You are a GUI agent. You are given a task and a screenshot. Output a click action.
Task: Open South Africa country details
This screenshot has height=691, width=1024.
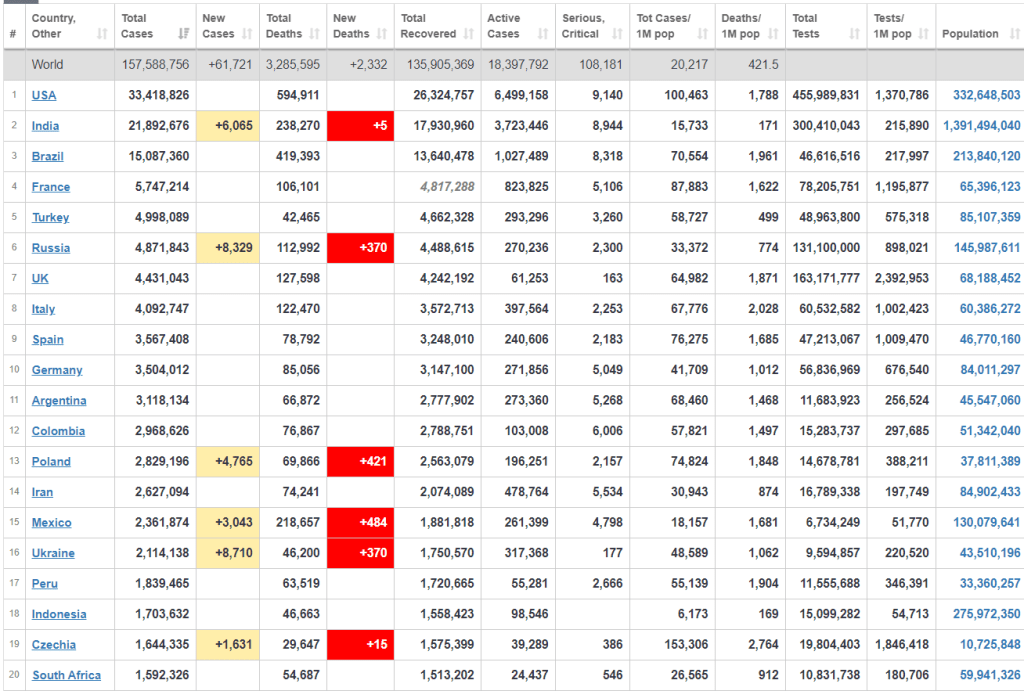click(66, 675)
